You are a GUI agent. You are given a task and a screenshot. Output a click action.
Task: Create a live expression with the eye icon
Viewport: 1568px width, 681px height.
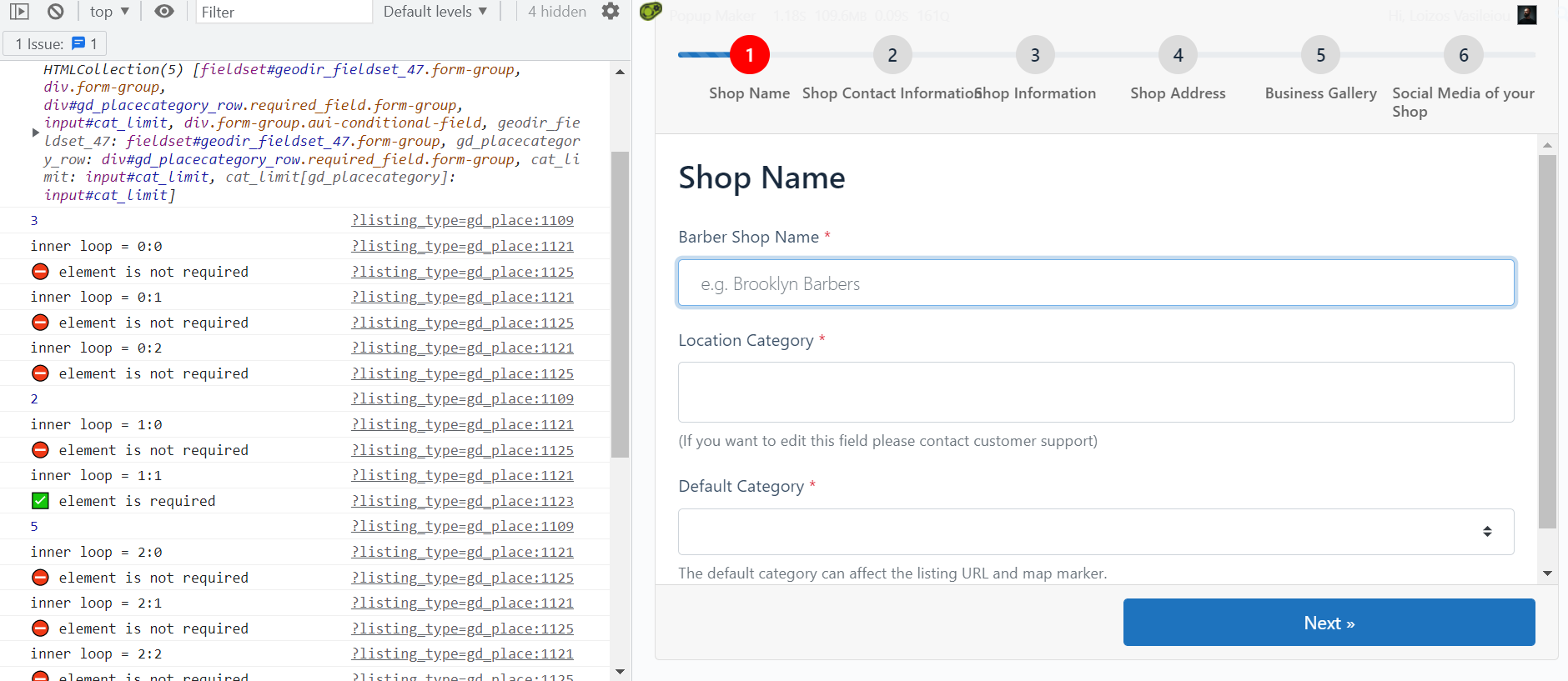[164, 12]
